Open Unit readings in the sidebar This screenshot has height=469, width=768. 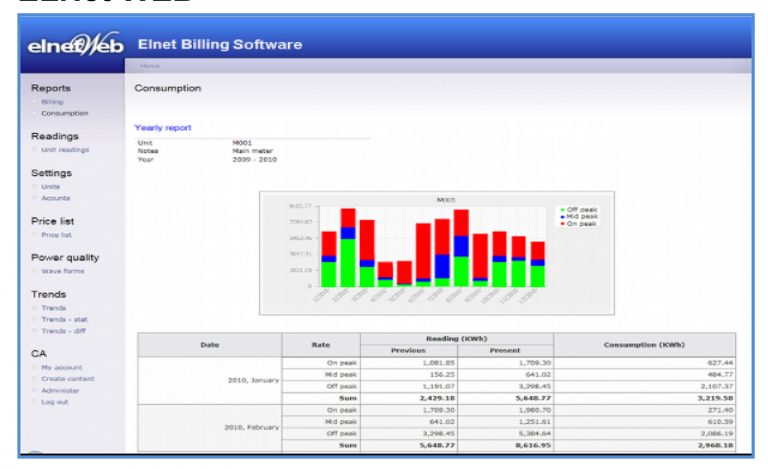tap(65, 150)
